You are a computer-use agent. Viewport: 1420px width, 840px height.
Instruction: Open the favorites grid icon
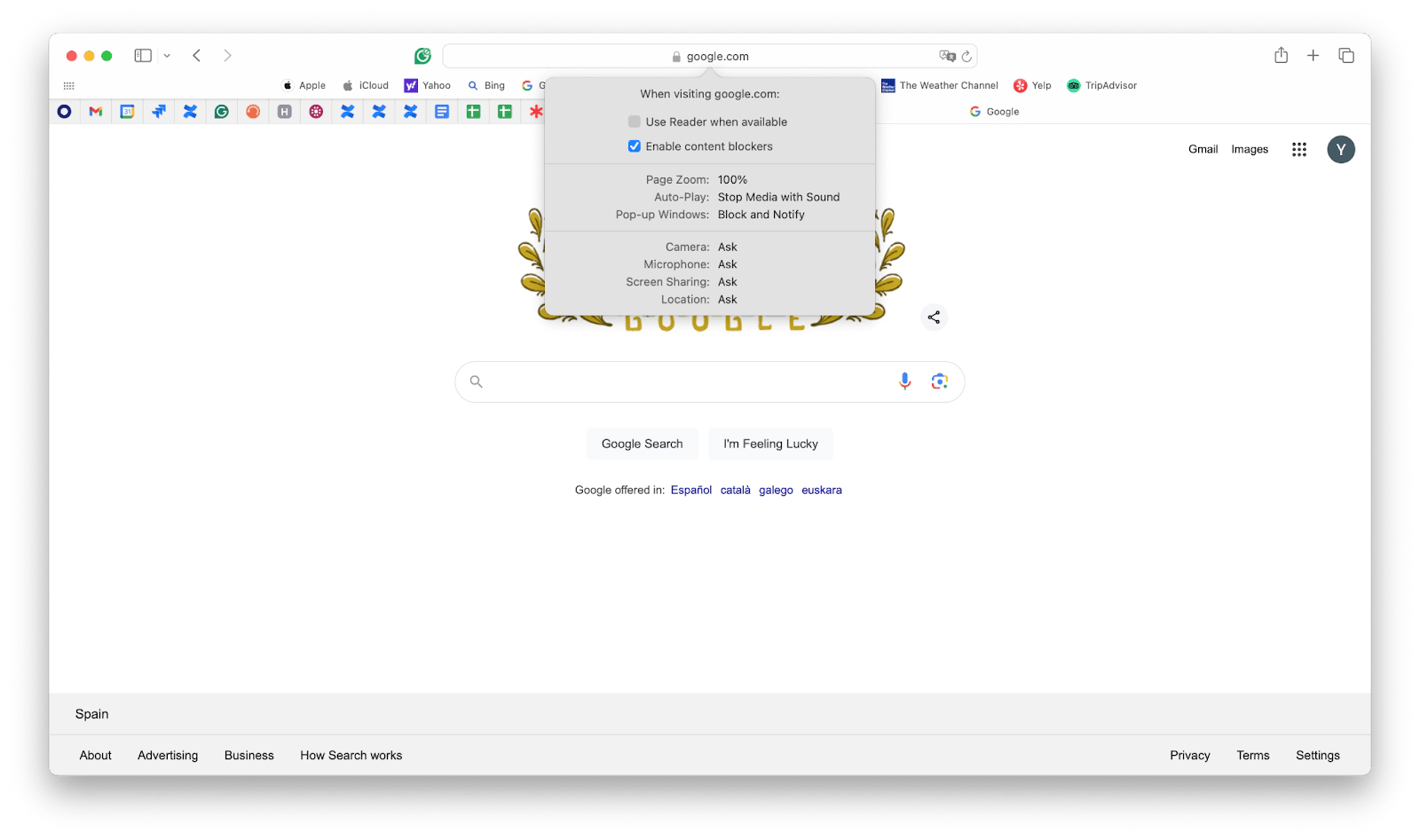coord(69,86)
